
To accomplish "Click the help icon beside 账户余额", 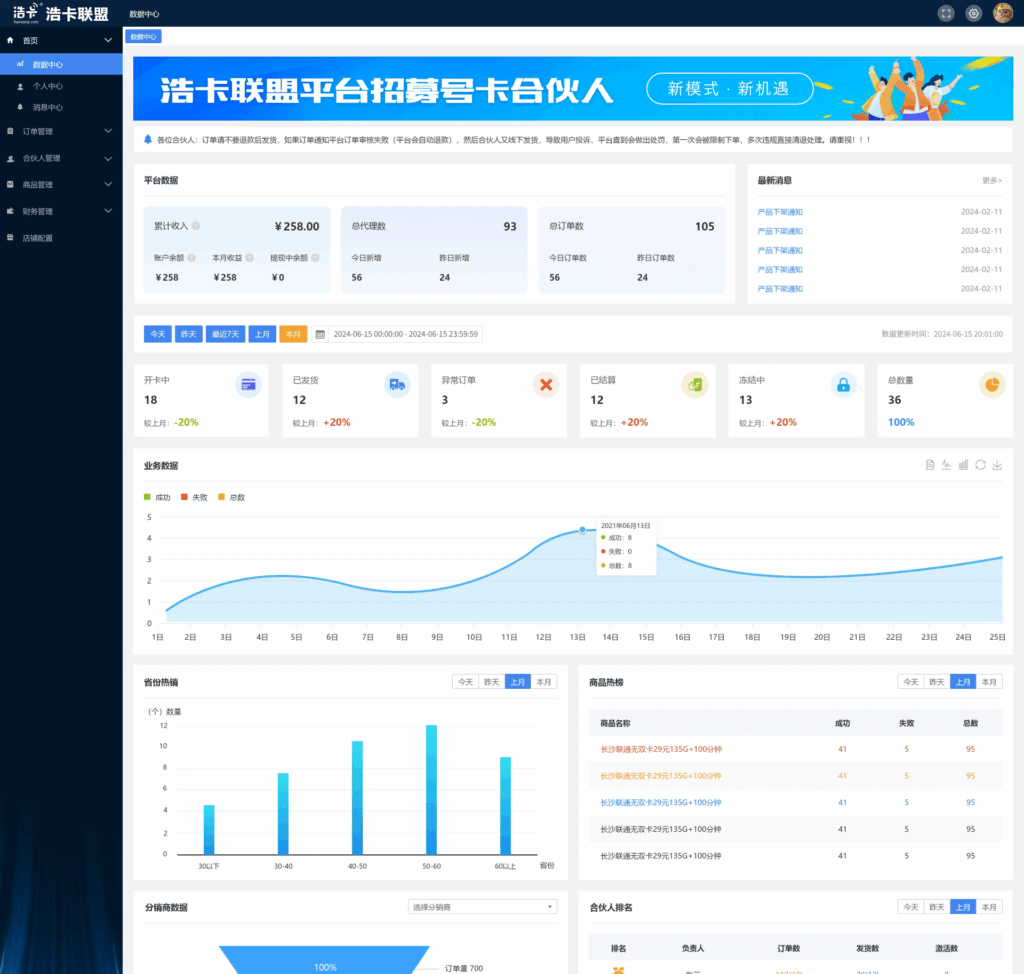I will point(191,258).
